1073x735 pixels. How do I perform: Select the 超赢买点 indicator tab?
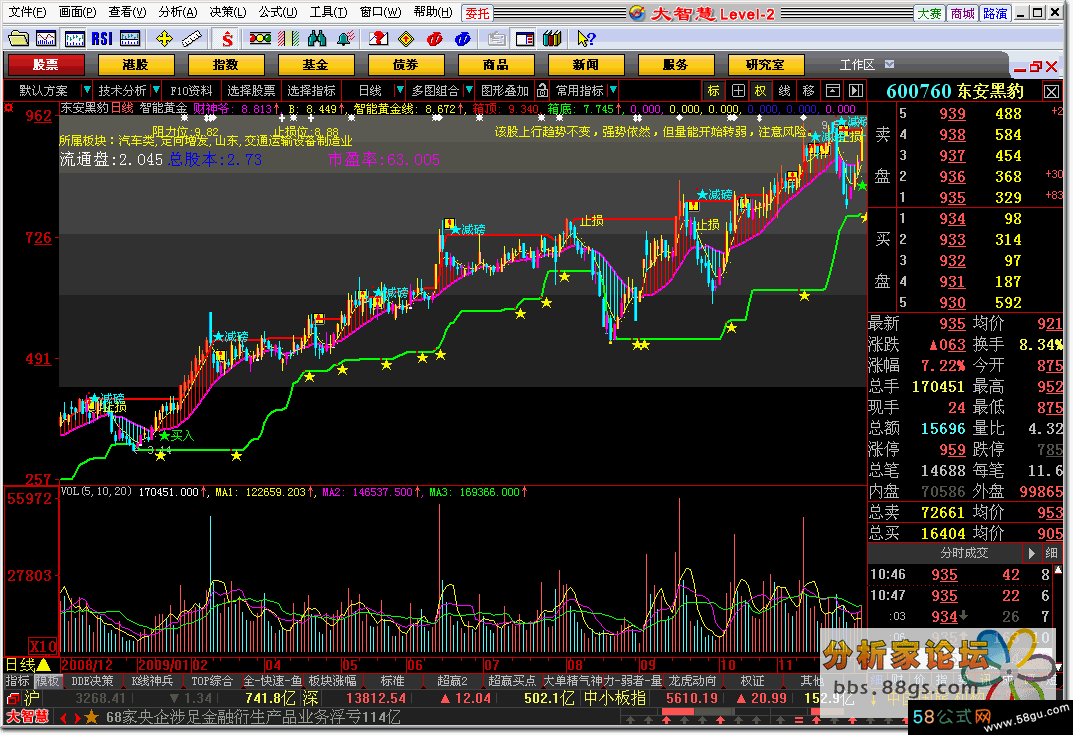click(x=512, y=681)
